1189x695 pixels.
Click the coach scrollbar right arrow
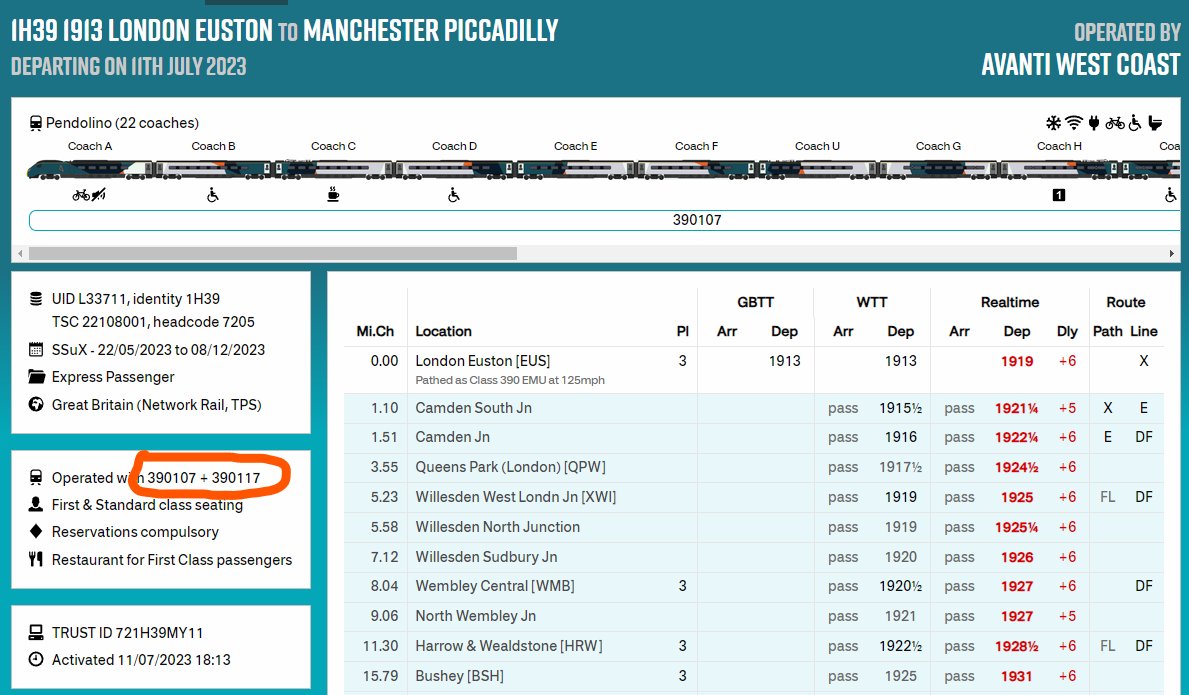click(x=1172, y=253)
